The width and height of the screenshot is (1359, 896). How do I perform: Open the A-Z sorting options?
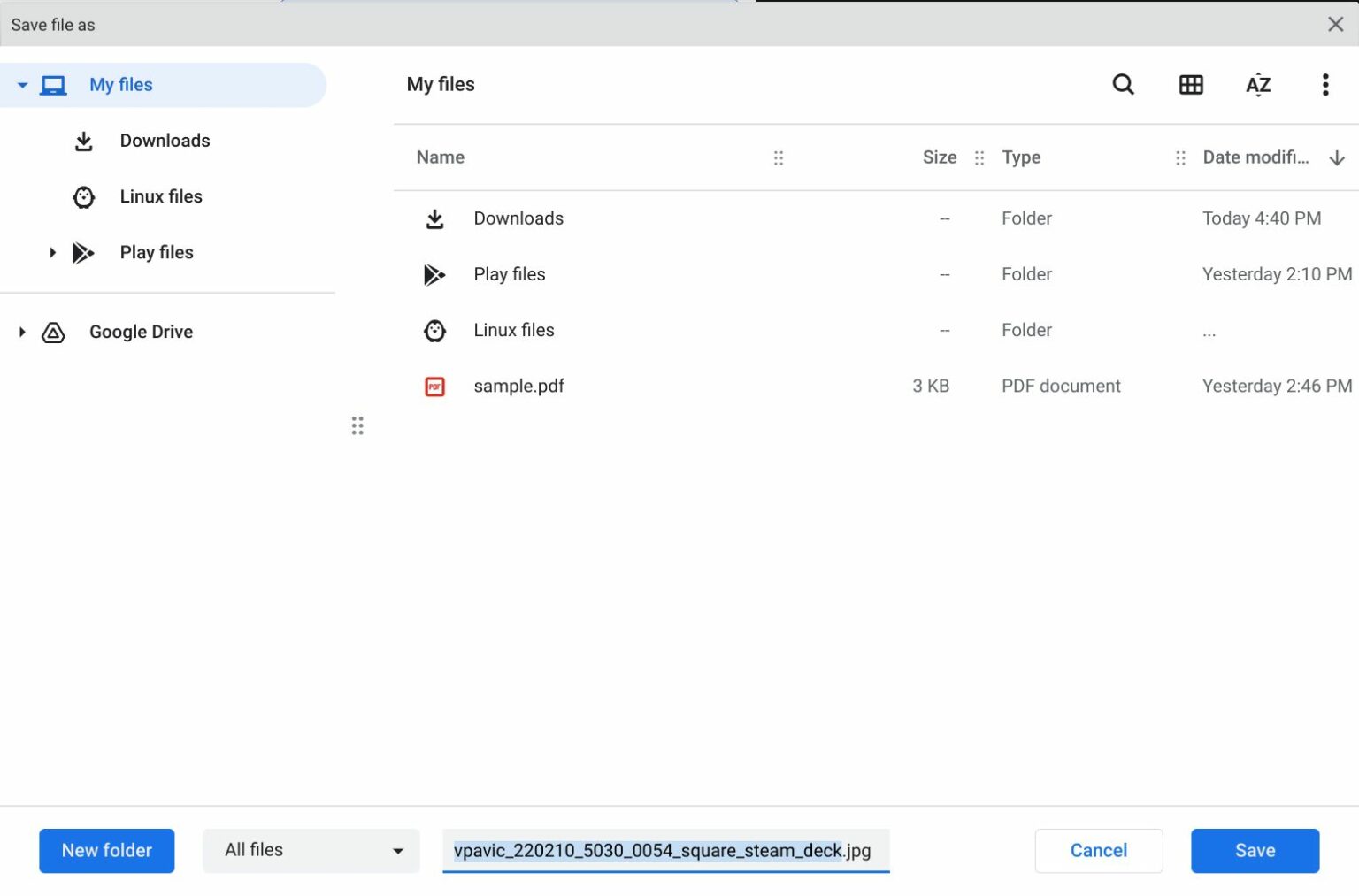click(1257, 84)
